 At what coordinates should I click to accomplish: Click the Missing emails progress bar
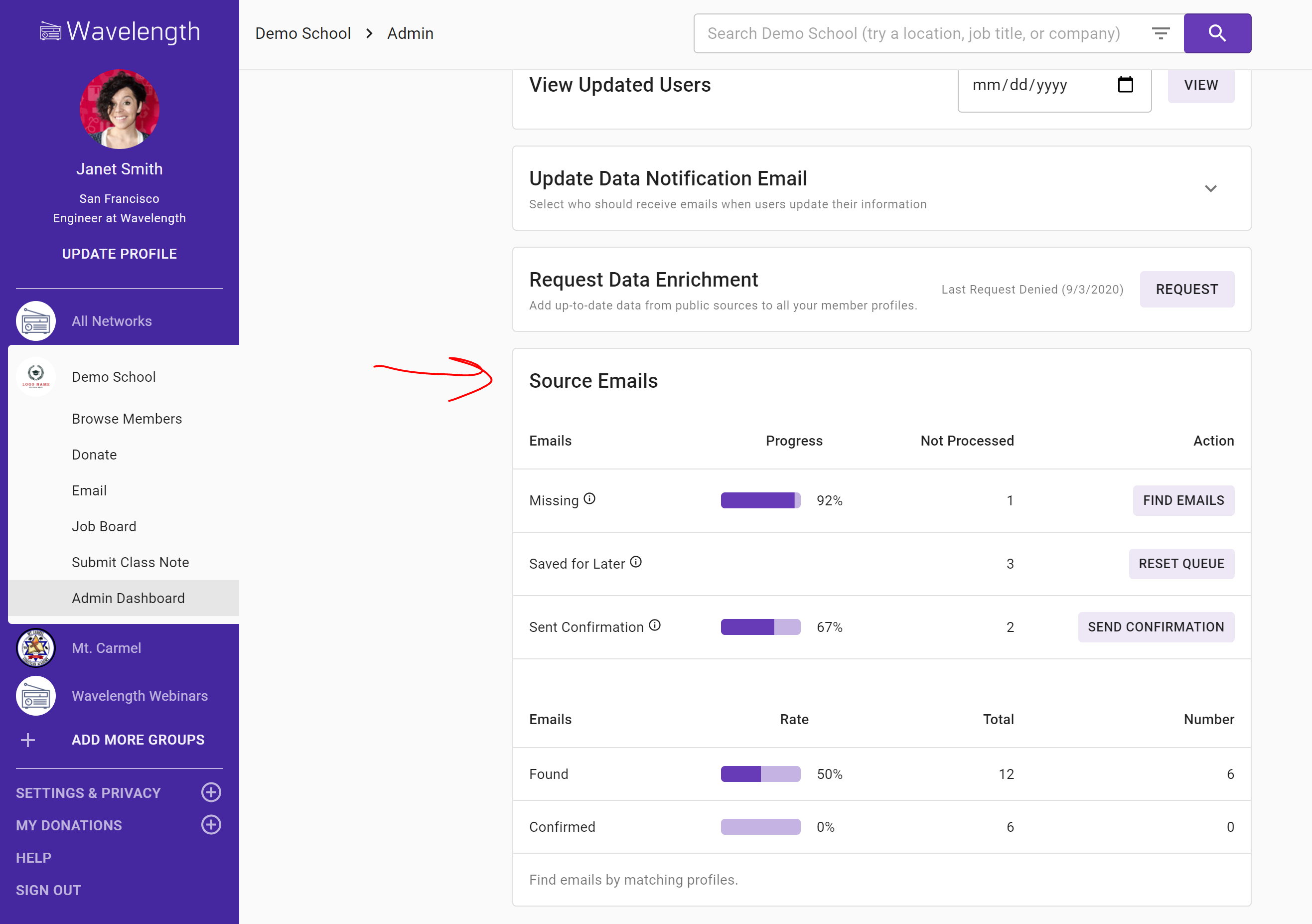[760, 500]
